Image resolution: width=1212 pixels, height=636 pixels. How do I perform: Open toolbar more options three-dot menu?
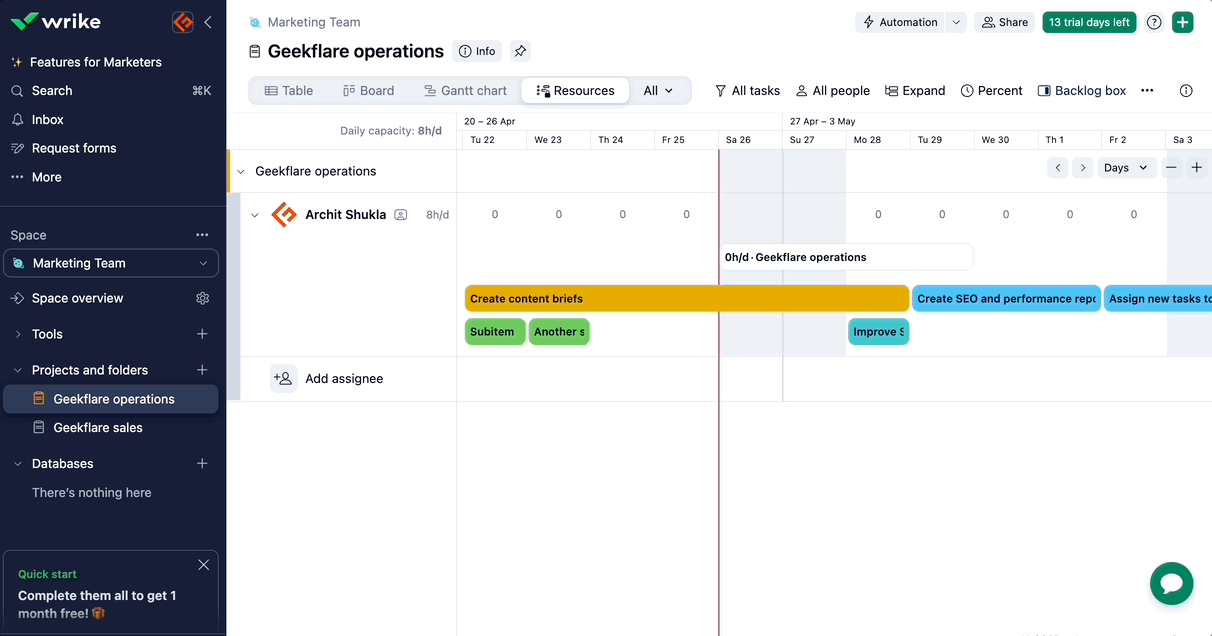pos(1147,91)
